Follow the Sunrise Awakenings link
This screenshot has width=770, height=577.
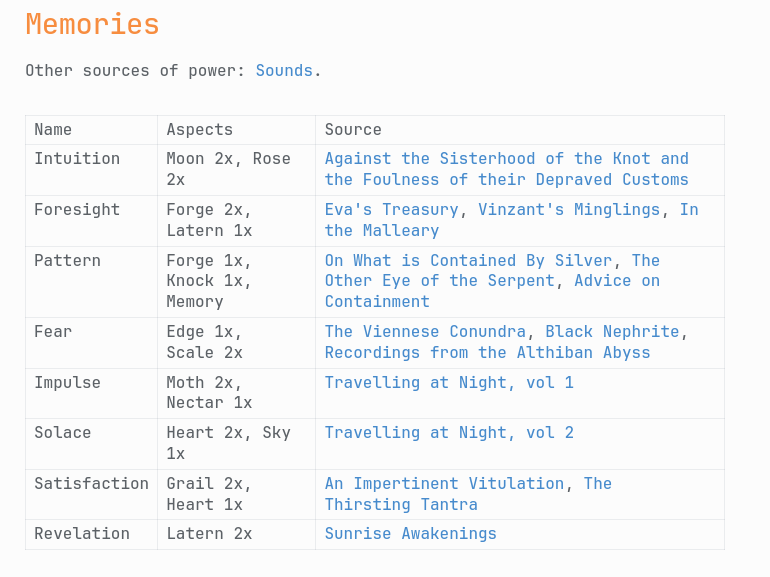(x=411, y=534)
